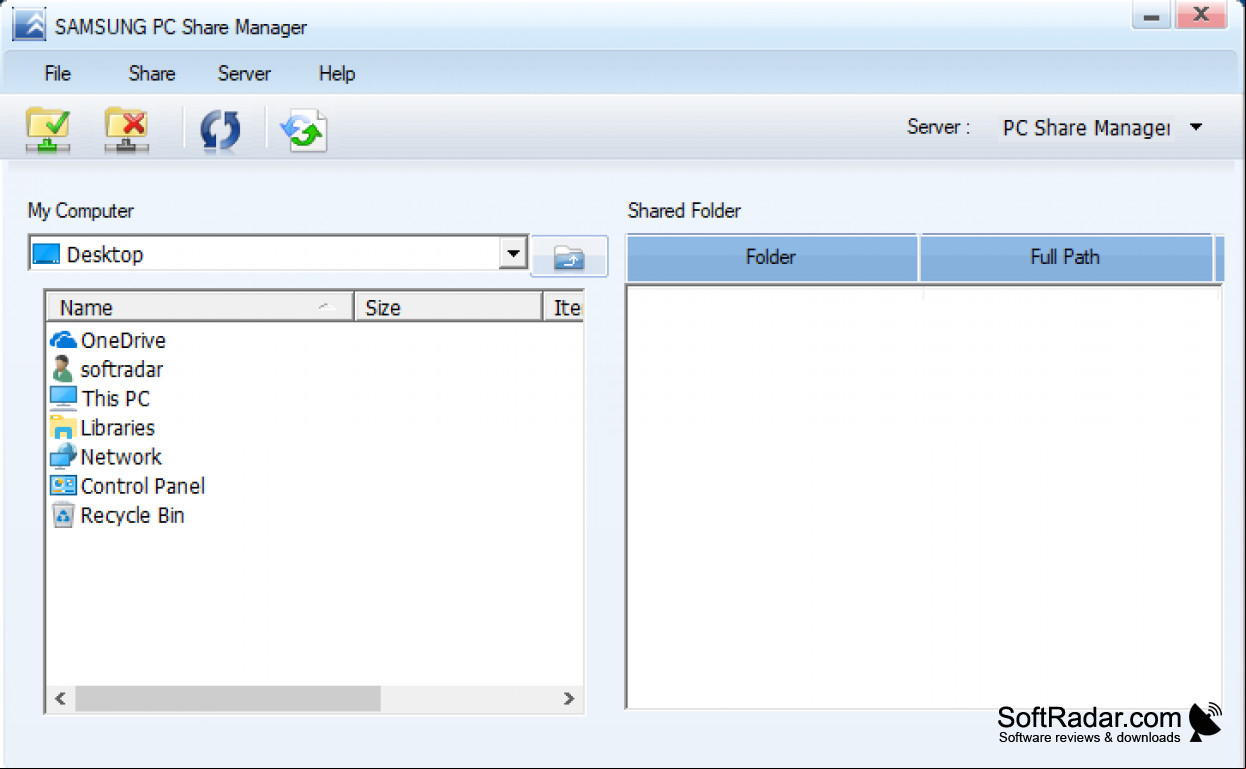Select the Control Panel icon

point(63,486)
